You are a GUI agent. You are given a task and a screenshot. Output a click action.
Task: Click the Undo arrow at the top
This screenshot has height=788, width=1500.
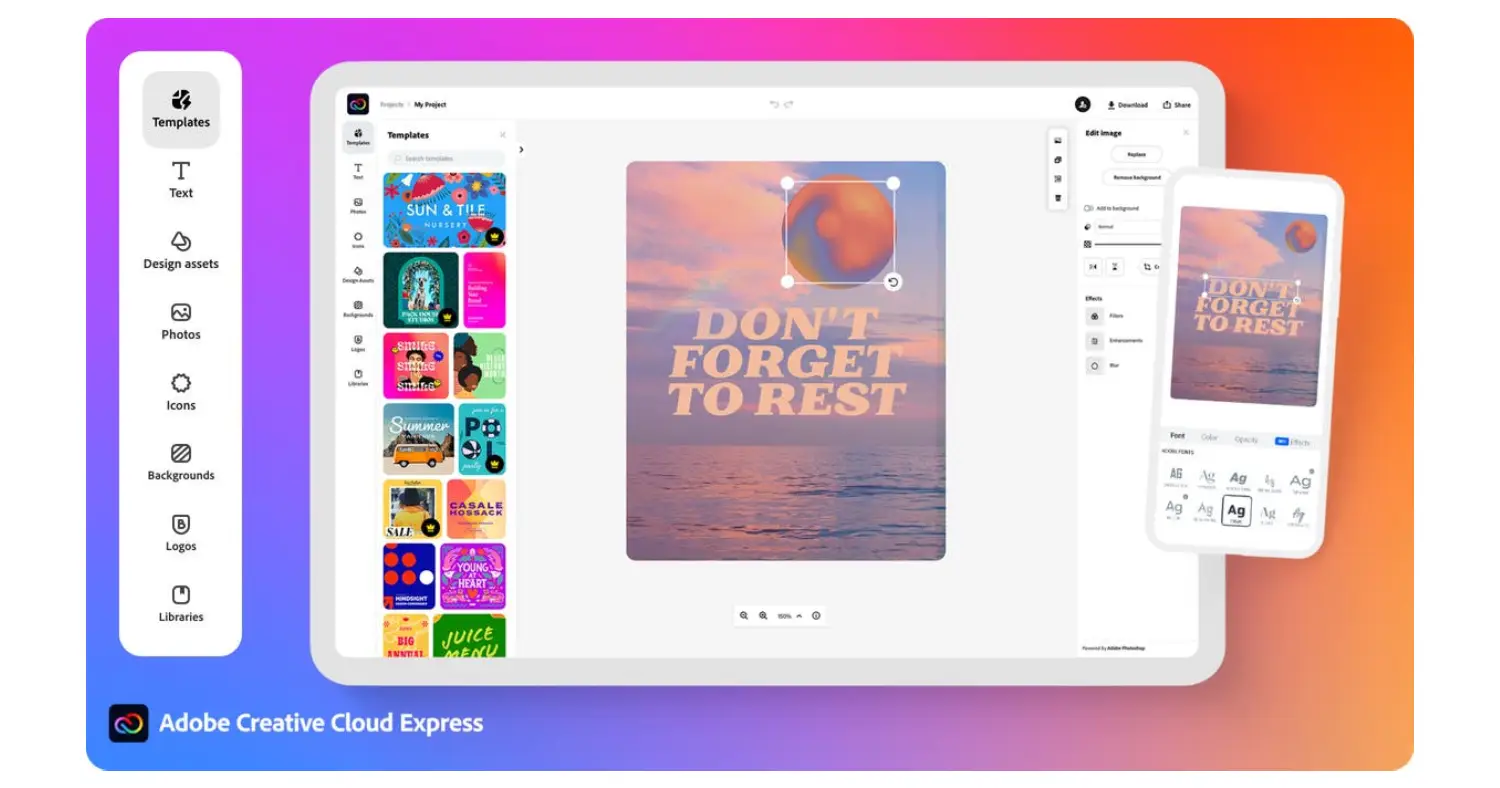pos(772,102)
